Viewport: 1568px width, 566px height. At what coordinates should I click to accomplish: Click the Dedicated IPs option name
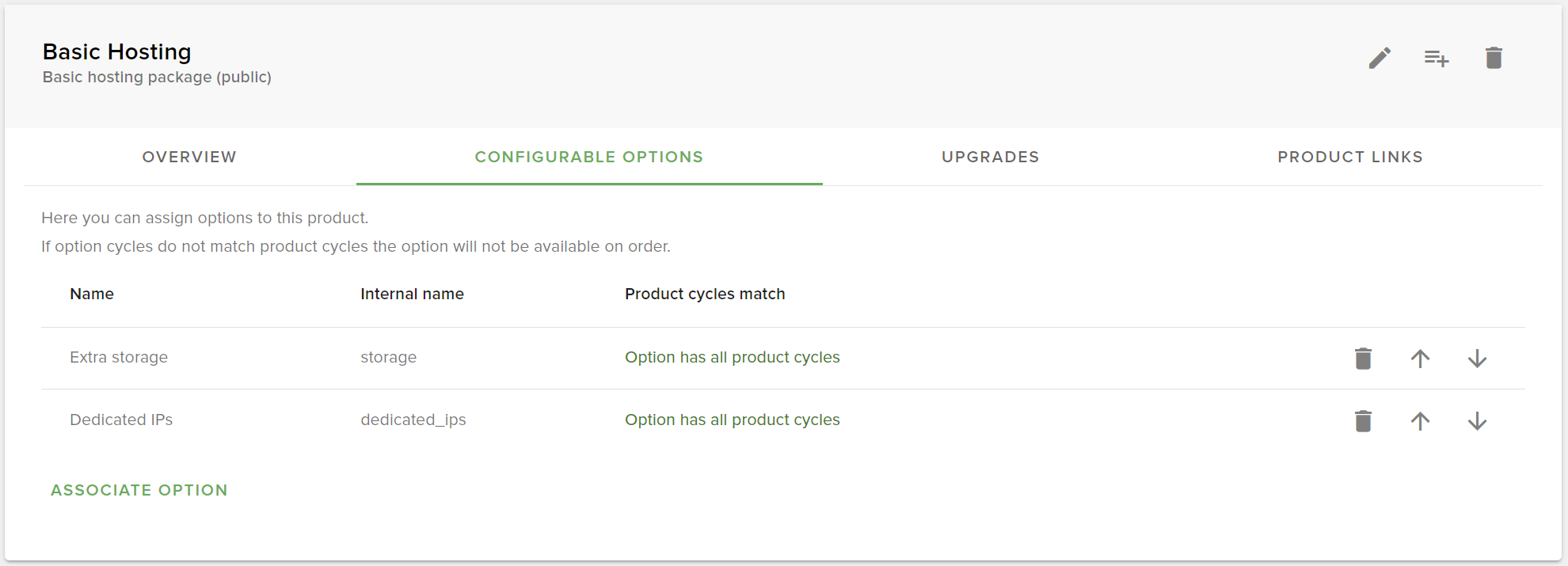(121, 420)
